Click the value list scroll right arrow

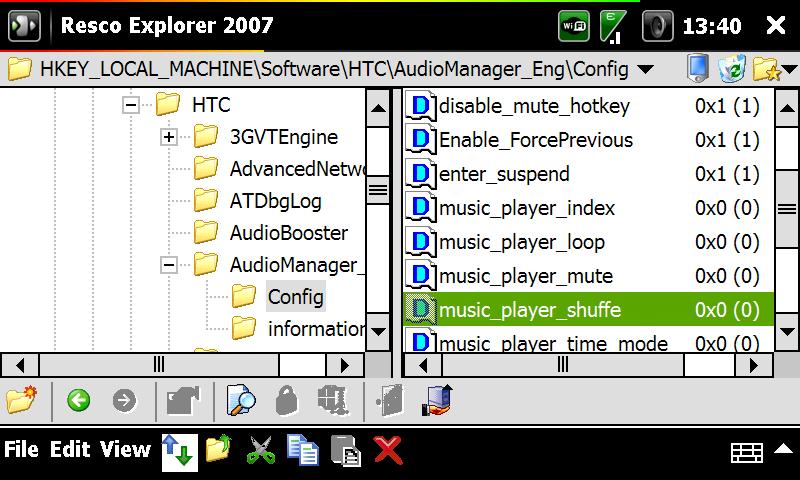click(753, 365)
